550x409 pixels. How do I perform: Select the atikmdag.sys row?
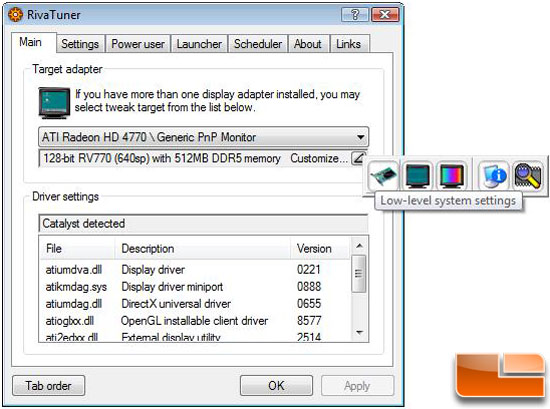pos(195,287)
